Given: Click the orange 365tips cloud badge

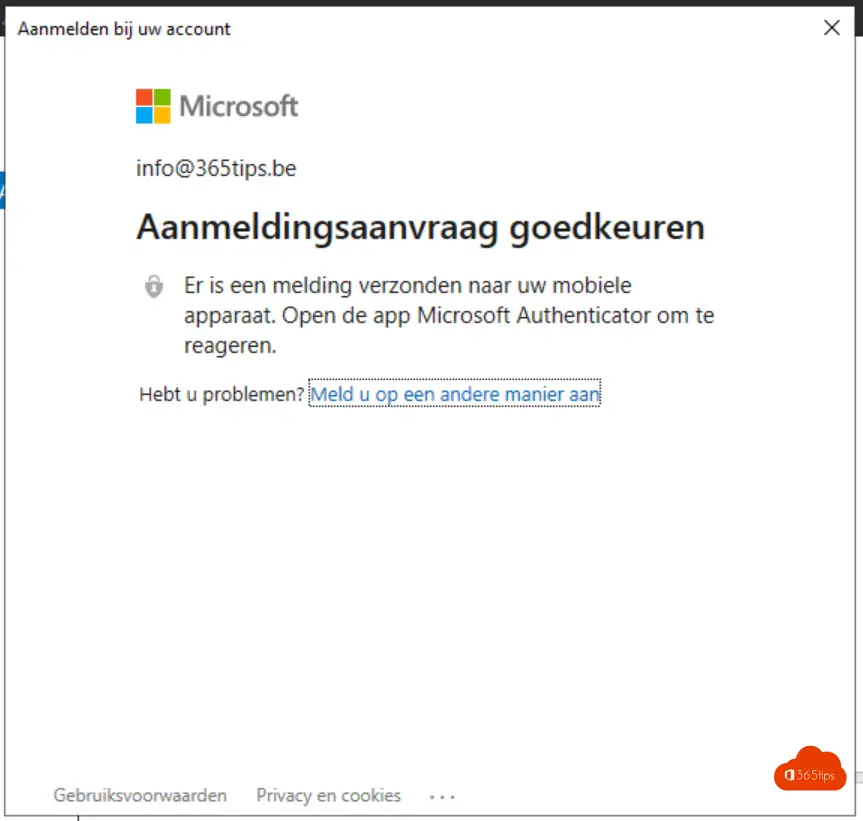Looking at the screenshot, I should tap(810, 769).
